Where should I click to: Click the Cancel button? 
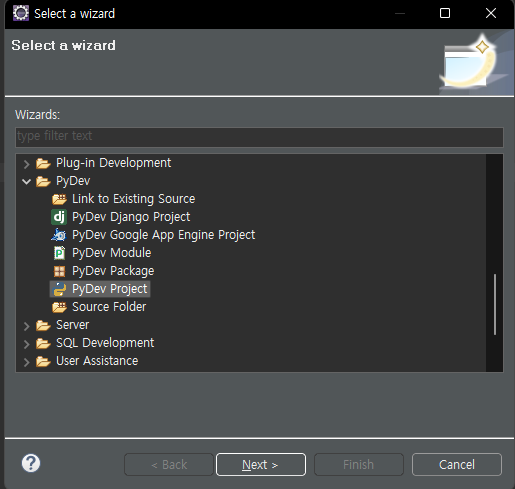click(457, 464)
